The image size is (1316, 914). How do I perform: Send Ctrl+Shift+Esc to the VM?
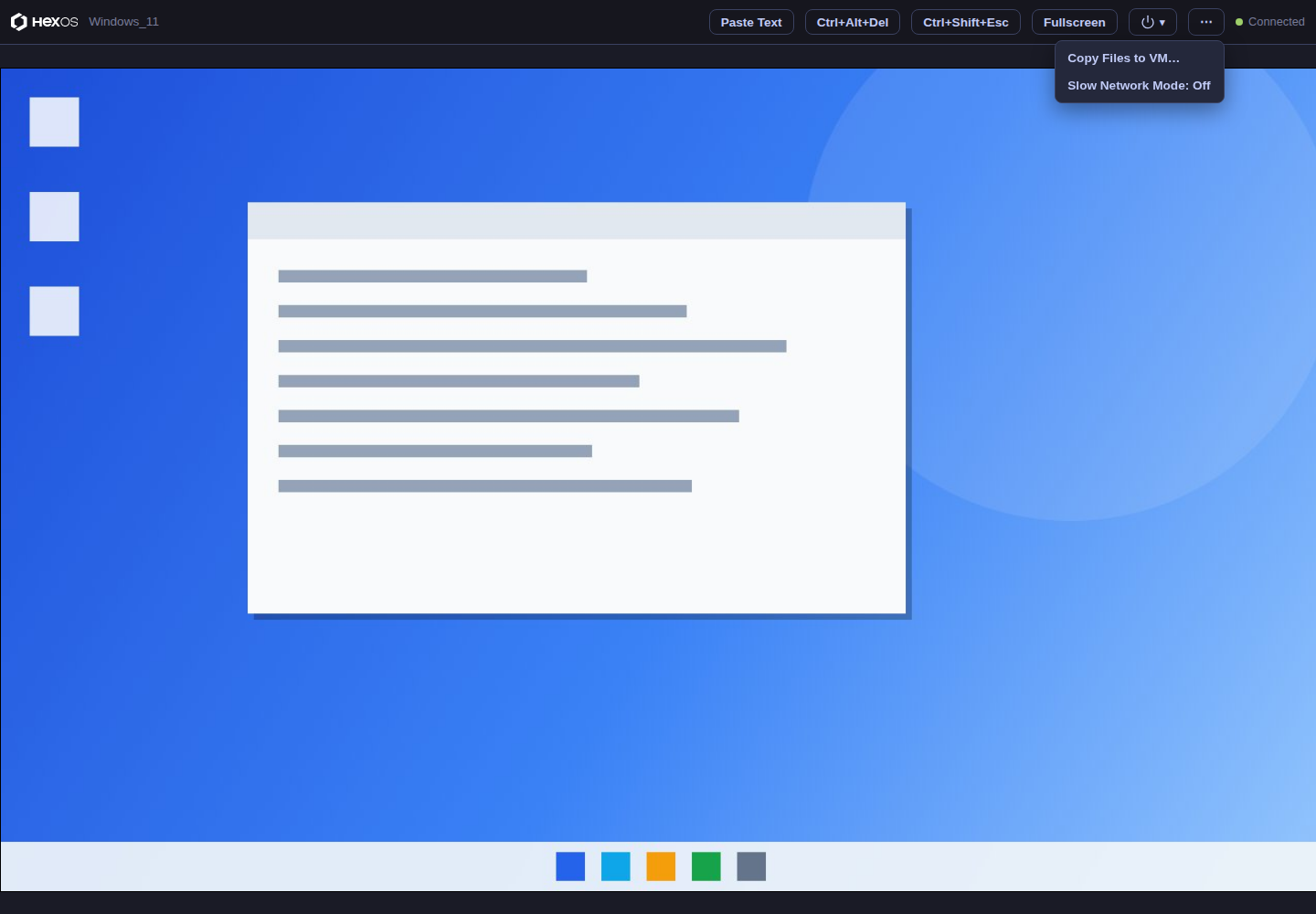pyautogui.click(x=966, y=22)
